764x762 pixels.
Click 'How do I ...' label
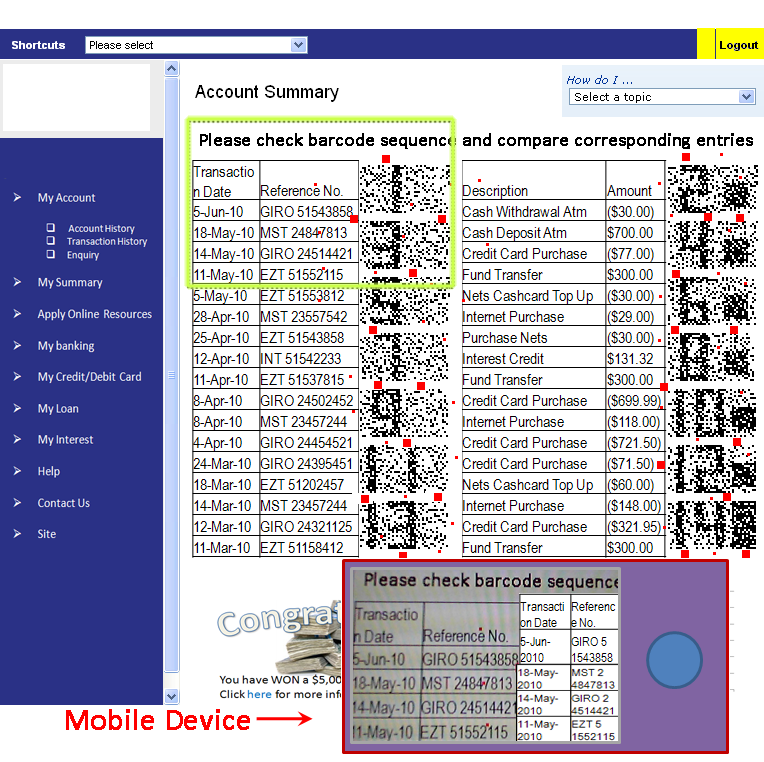click(x=599, y=80)
